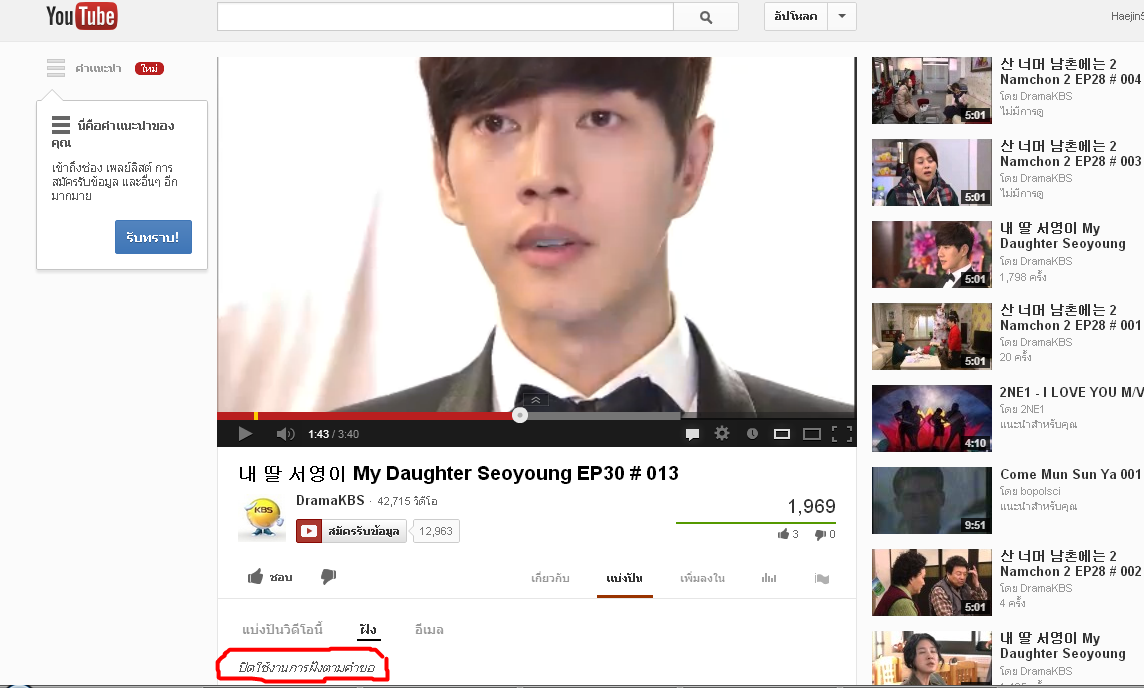This screenshot has width=1144, height=688.
Task: Click the Like (ชอบ) thumbs-up button
Action: 270,577
